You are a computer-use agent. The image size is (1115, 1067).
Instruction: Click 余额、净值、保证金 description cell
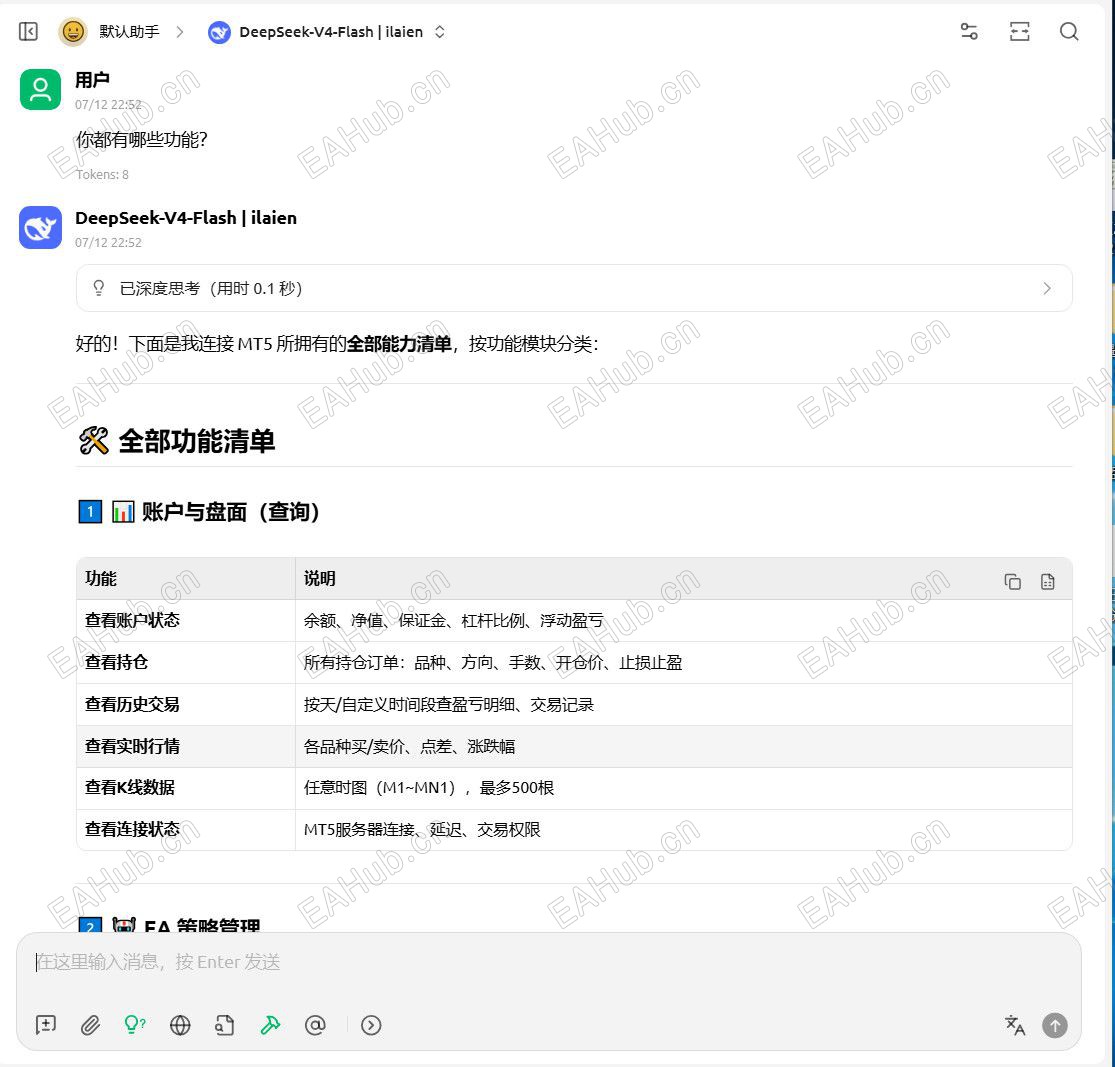pos(683,620)
